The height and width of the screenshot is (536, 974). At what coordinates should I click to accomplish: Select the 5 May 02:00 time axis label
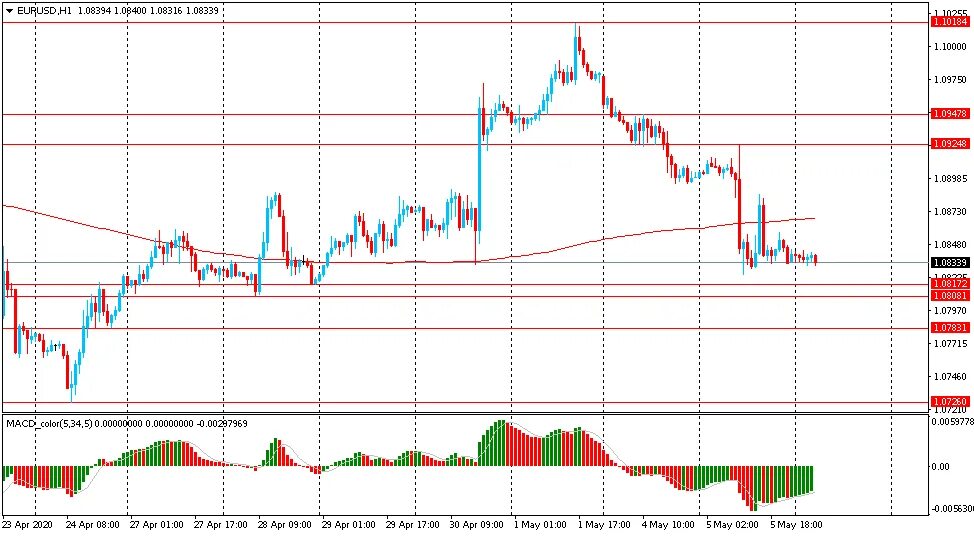pos(732,525)
